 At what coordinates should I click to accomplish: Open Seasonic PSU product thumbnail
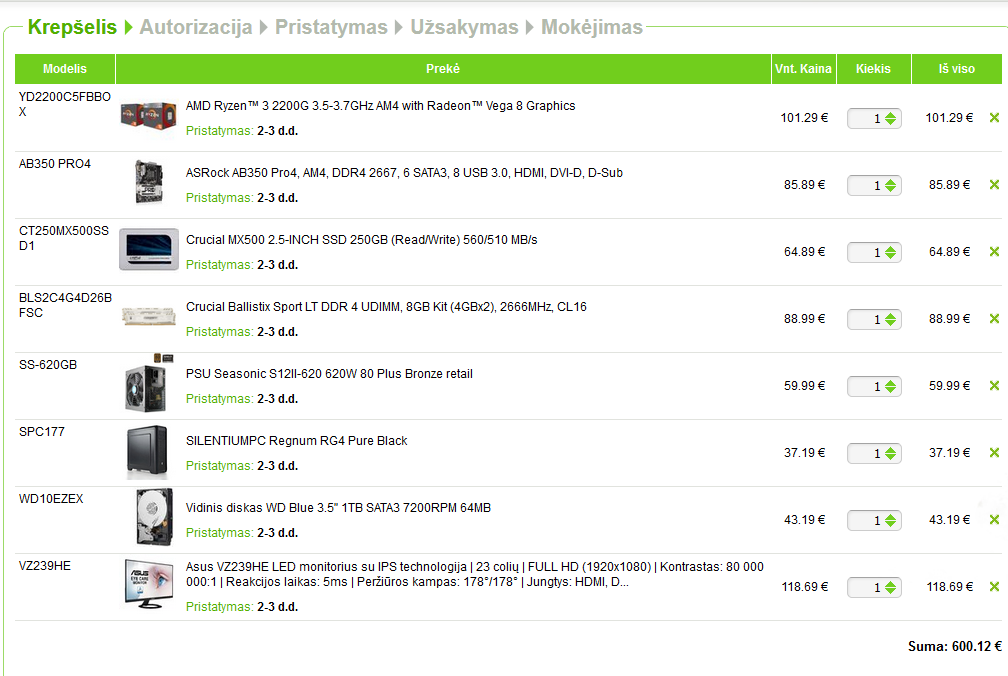pyautogui.click(x=148, y=384)
